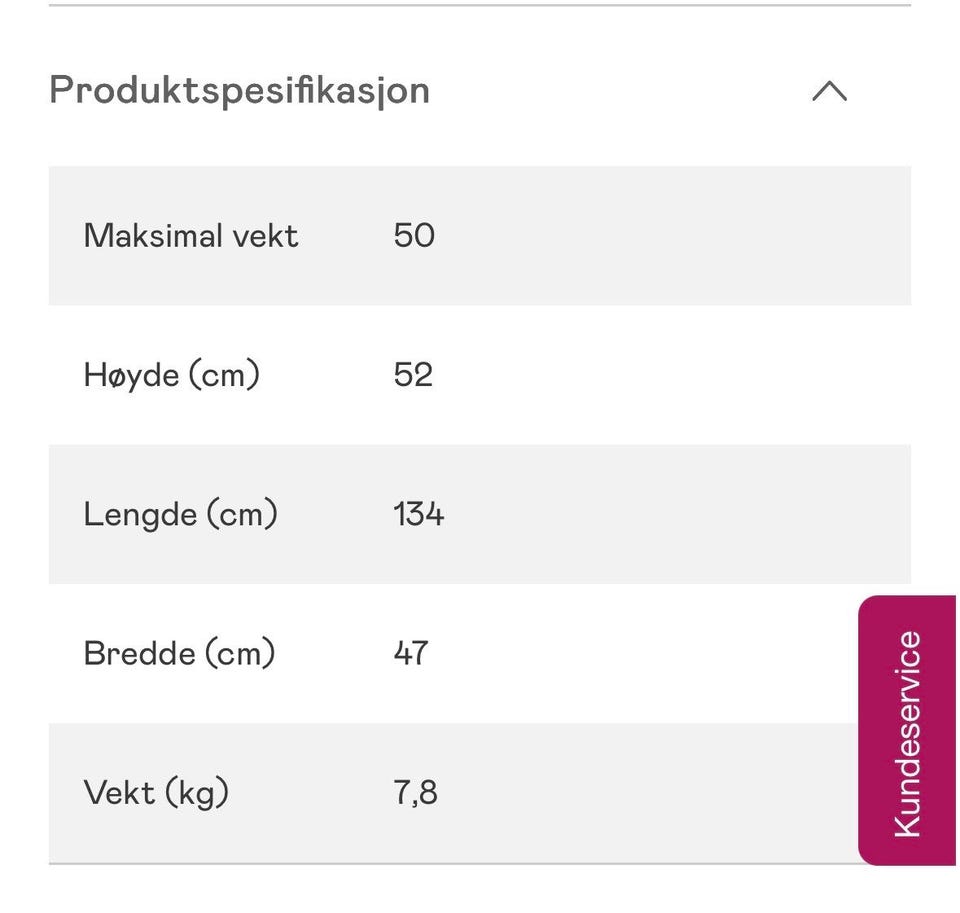Click empty gray area right of value 134
The width and height of the screenshot is (960, 913).
[x=673, y=514]
